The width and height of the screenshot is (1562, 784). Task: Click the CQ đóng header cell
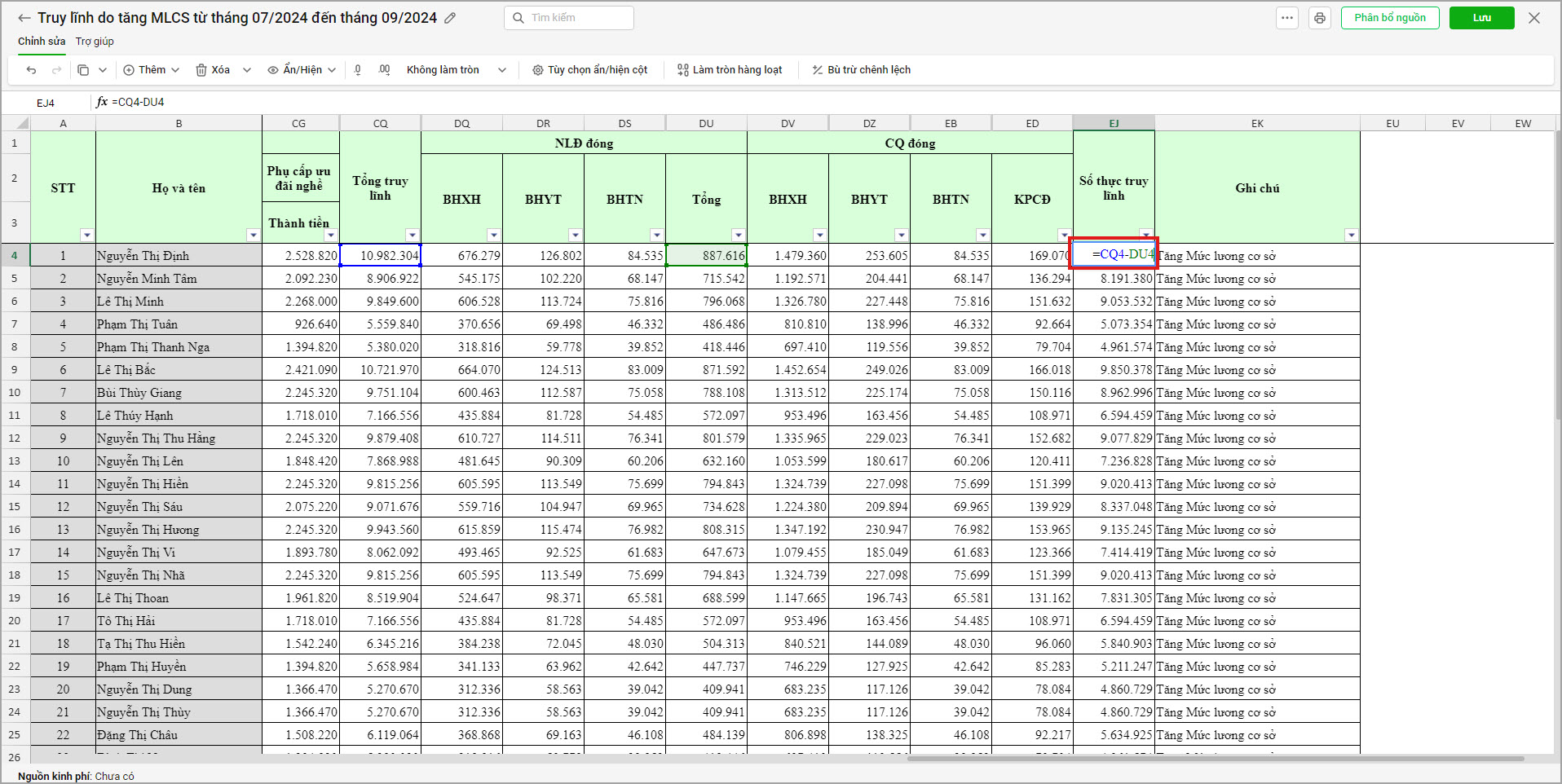pos(911,143)
